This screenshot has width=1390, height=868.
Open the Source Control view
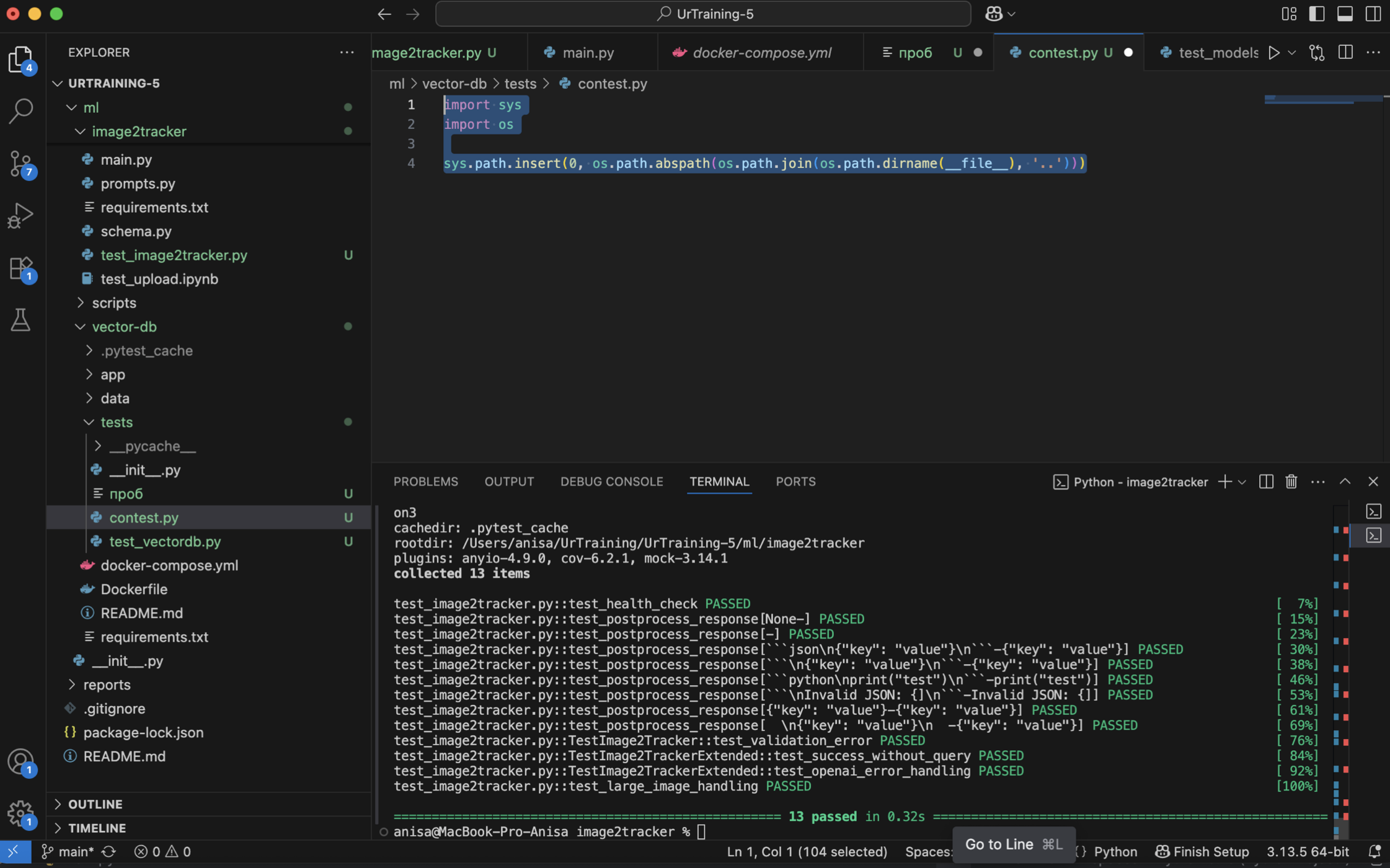tap(20, 164)
